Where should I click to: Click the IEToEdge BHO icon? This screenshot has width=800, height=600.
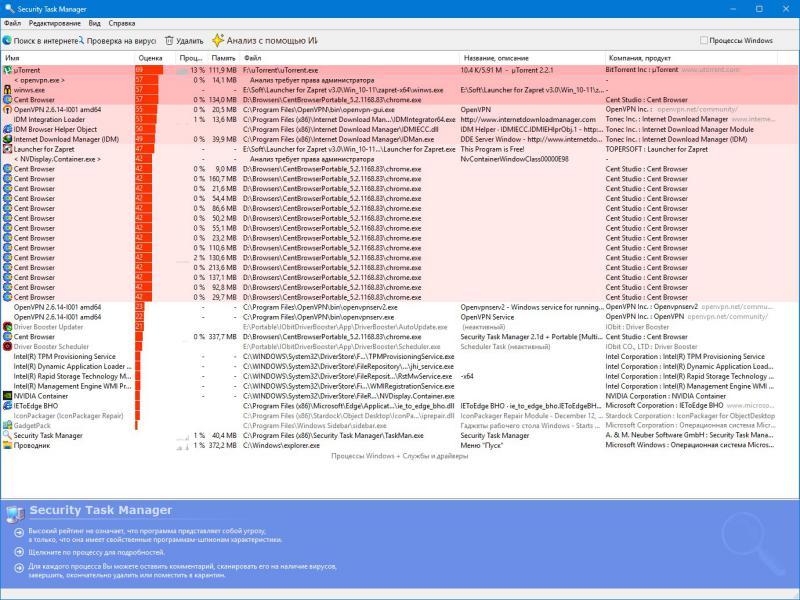pos(7,406)
